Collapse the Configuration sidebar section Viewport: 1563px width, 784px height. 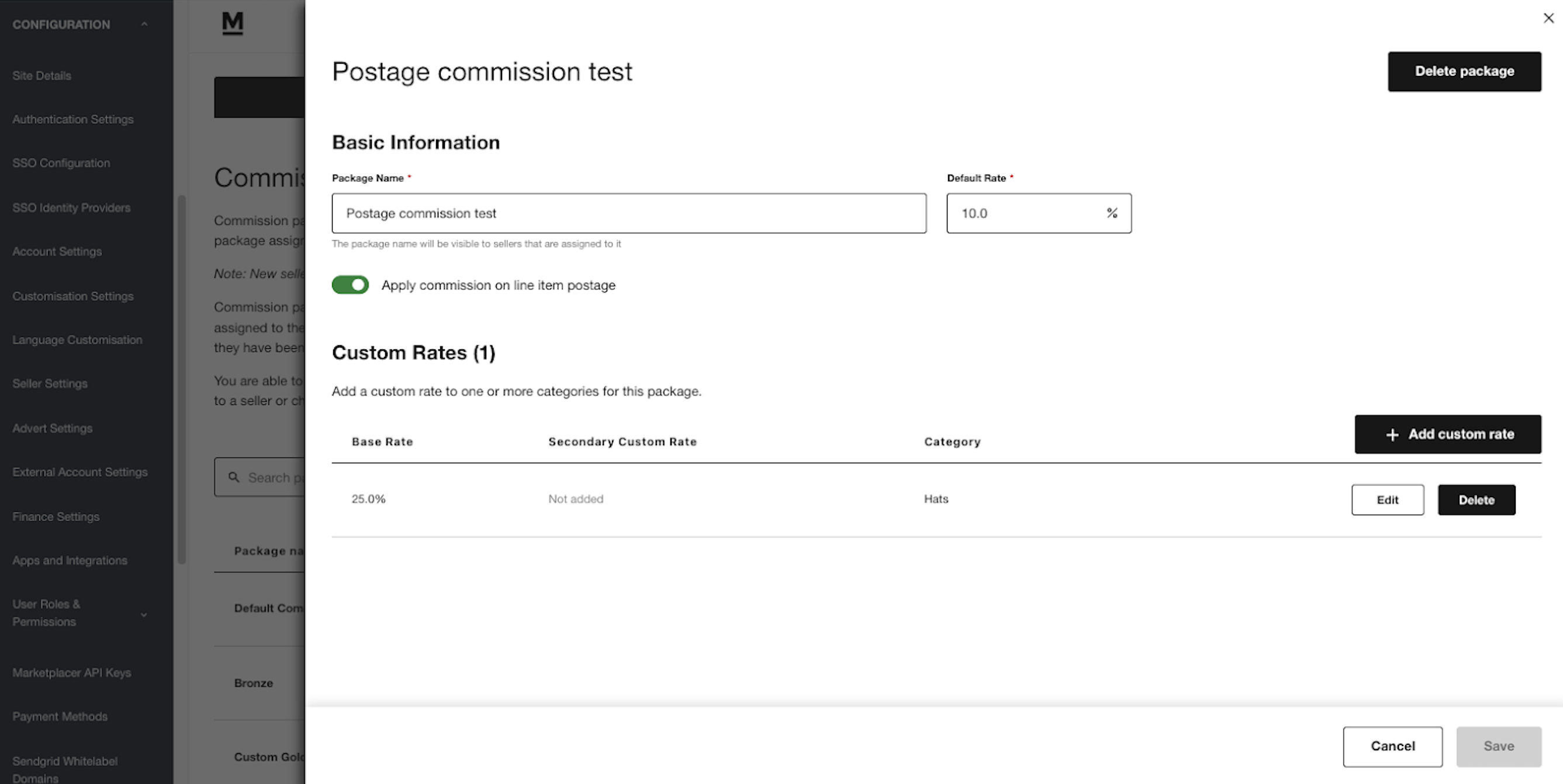(x=144, y=25)
